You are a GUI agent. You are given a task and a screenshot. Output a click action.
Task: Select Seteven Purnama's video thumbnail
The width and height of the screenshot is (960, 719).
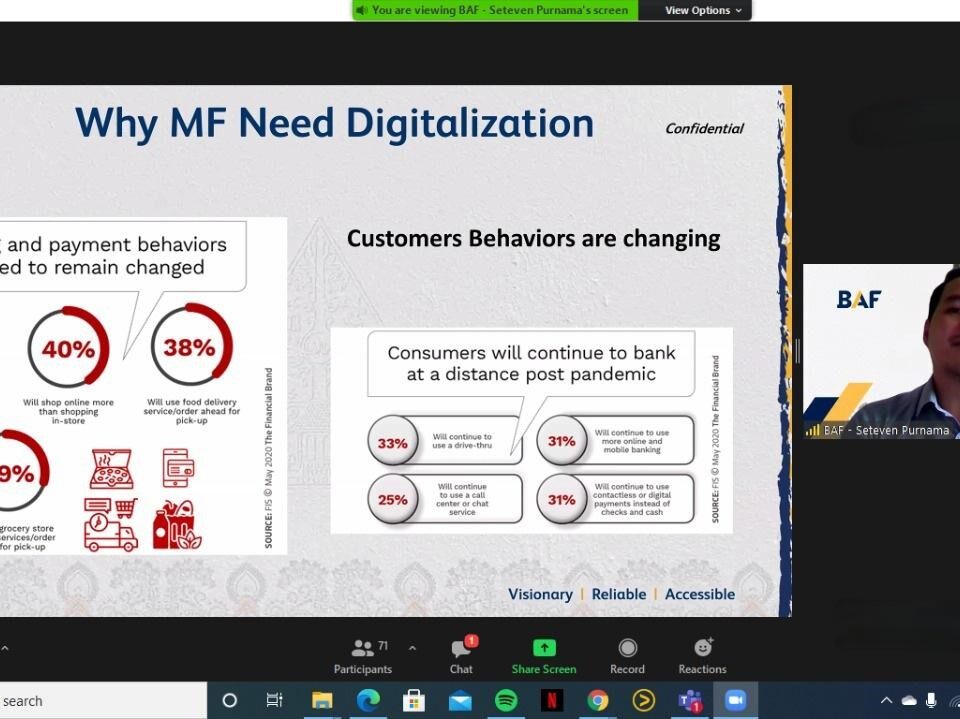tap(880, 351)
